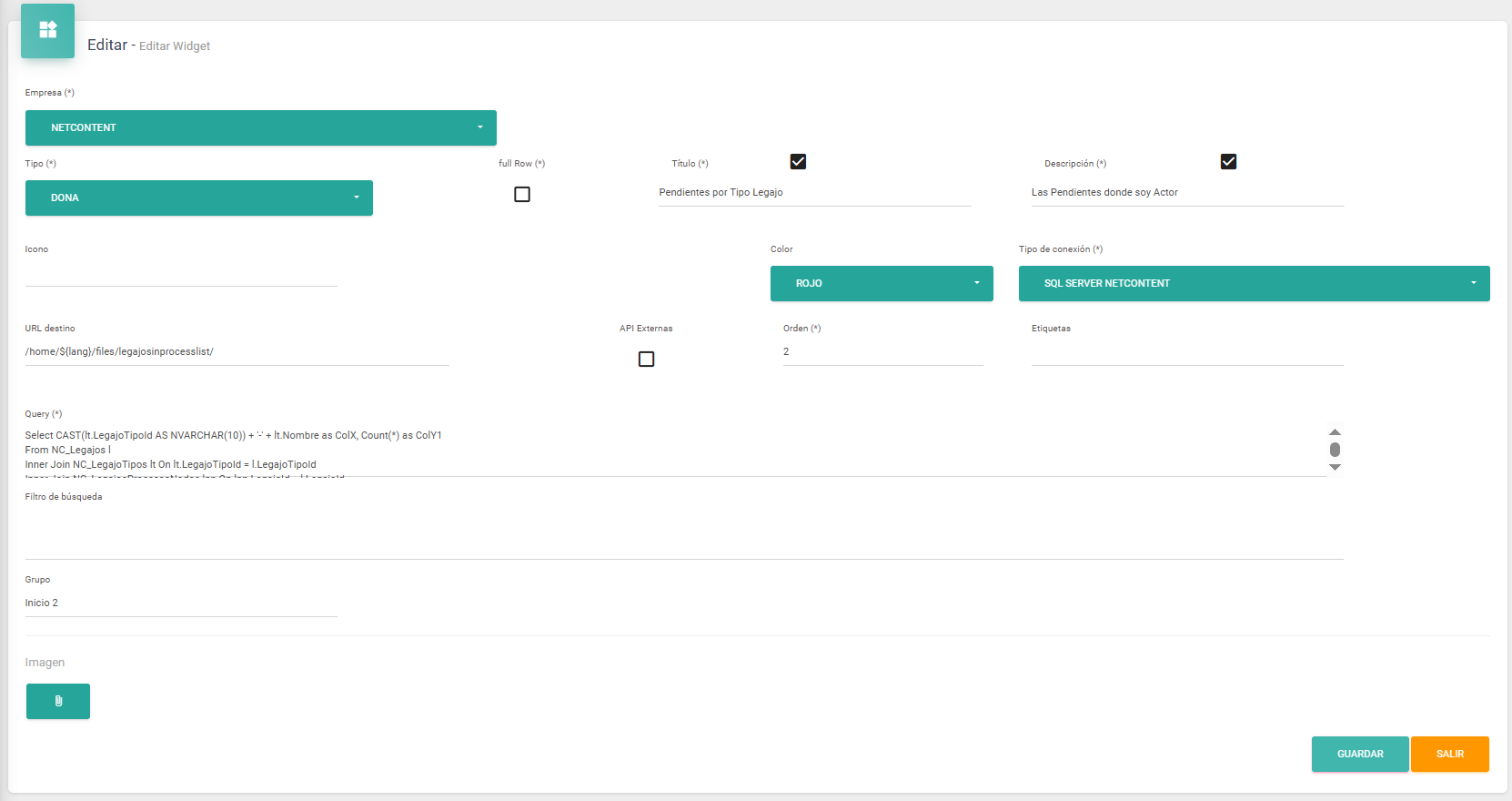The height and width of the screenshot is (801, 1512).
Task: Expand the Color ROJO dropdown
Action: tap(881, 283)
